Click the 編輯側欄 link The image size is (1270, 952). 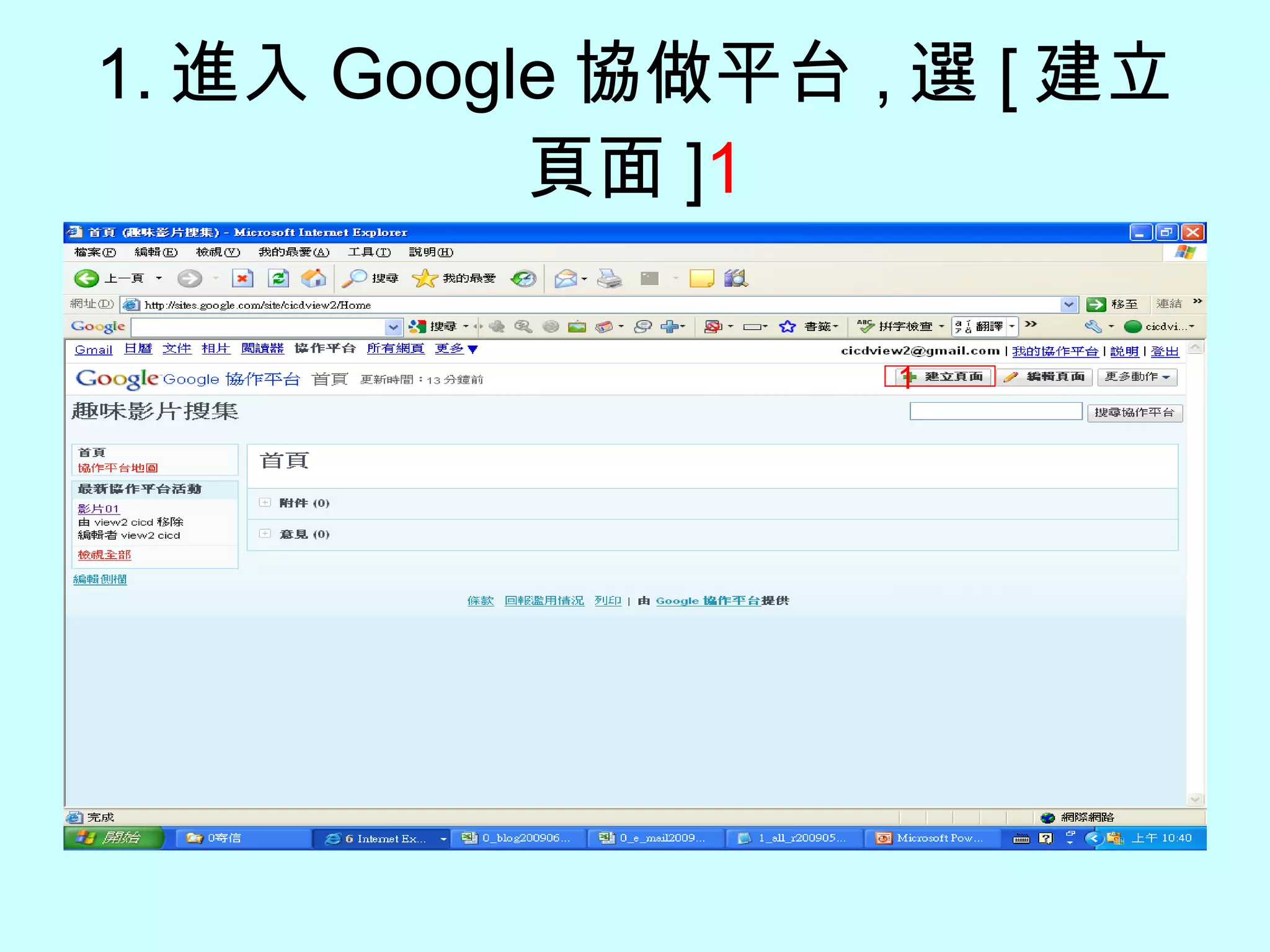[100, 579]
